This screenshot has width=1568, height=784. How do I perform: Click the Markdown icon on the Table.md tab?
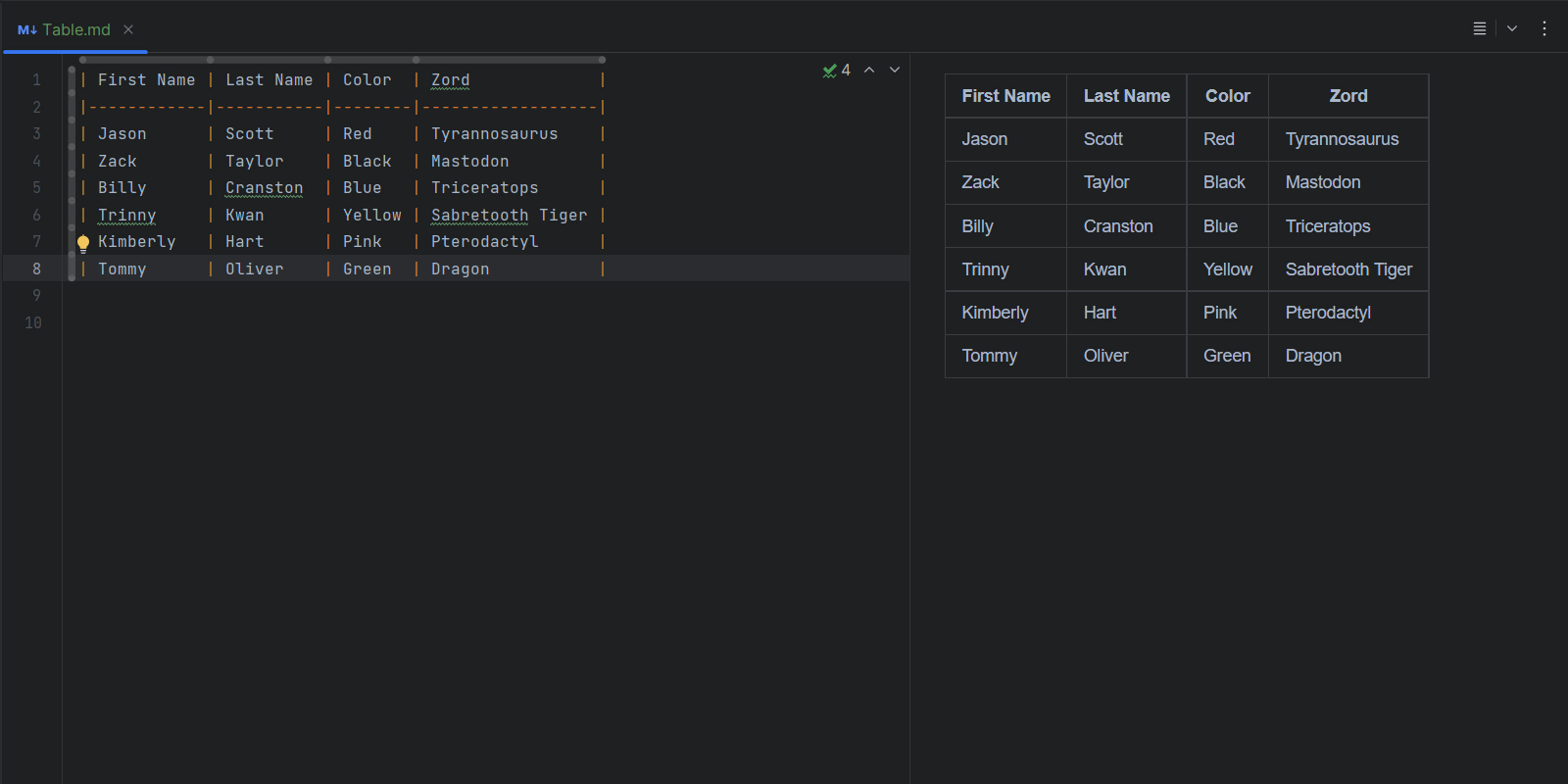(26, 30)
